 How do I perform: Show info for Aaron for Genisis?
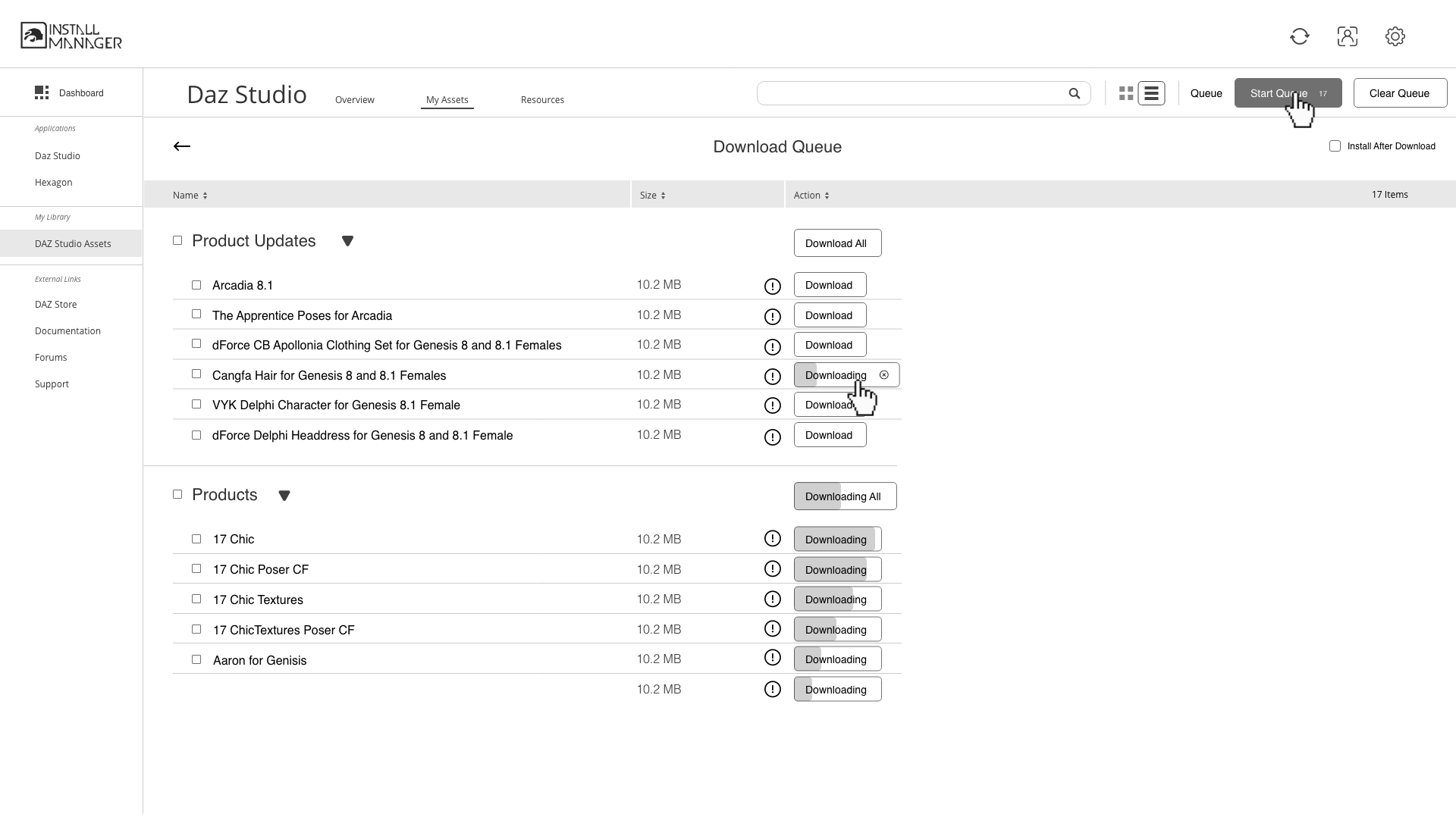[x=772, y=657]
